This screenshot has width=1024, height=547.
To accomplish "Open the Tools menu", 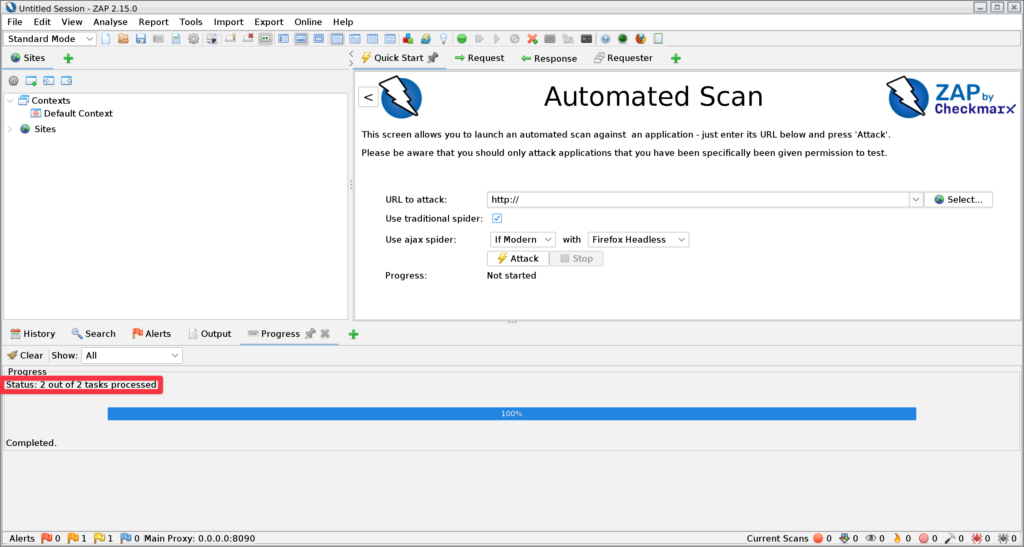I will [191, 22].
